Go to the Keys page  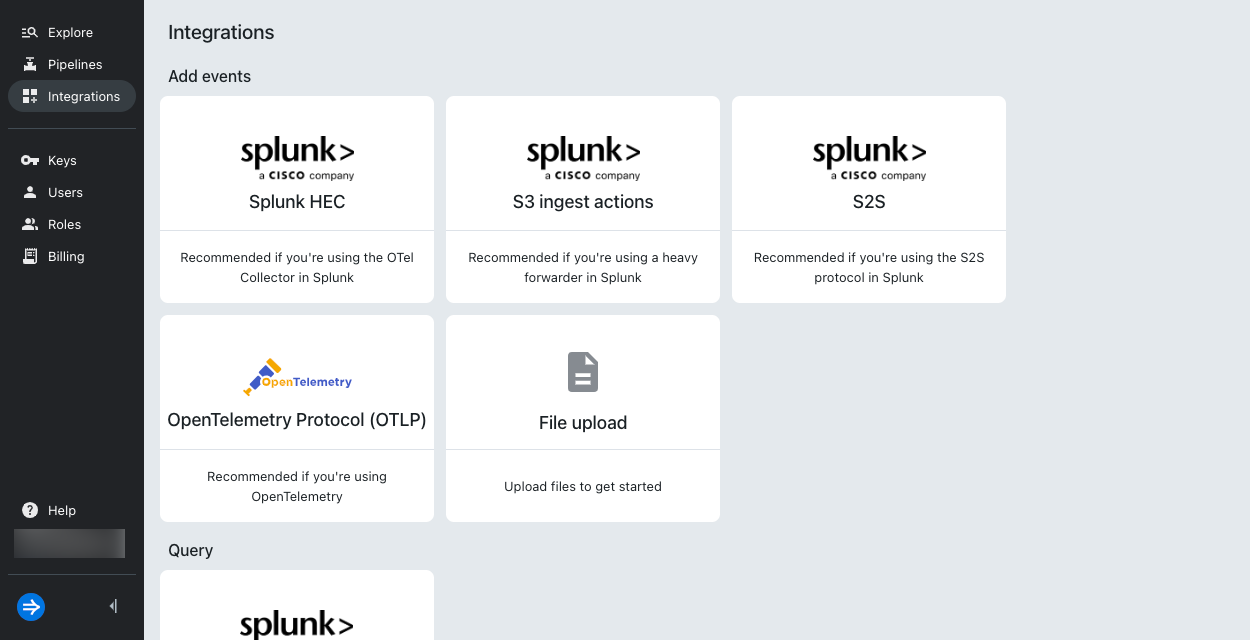point(72,160)
